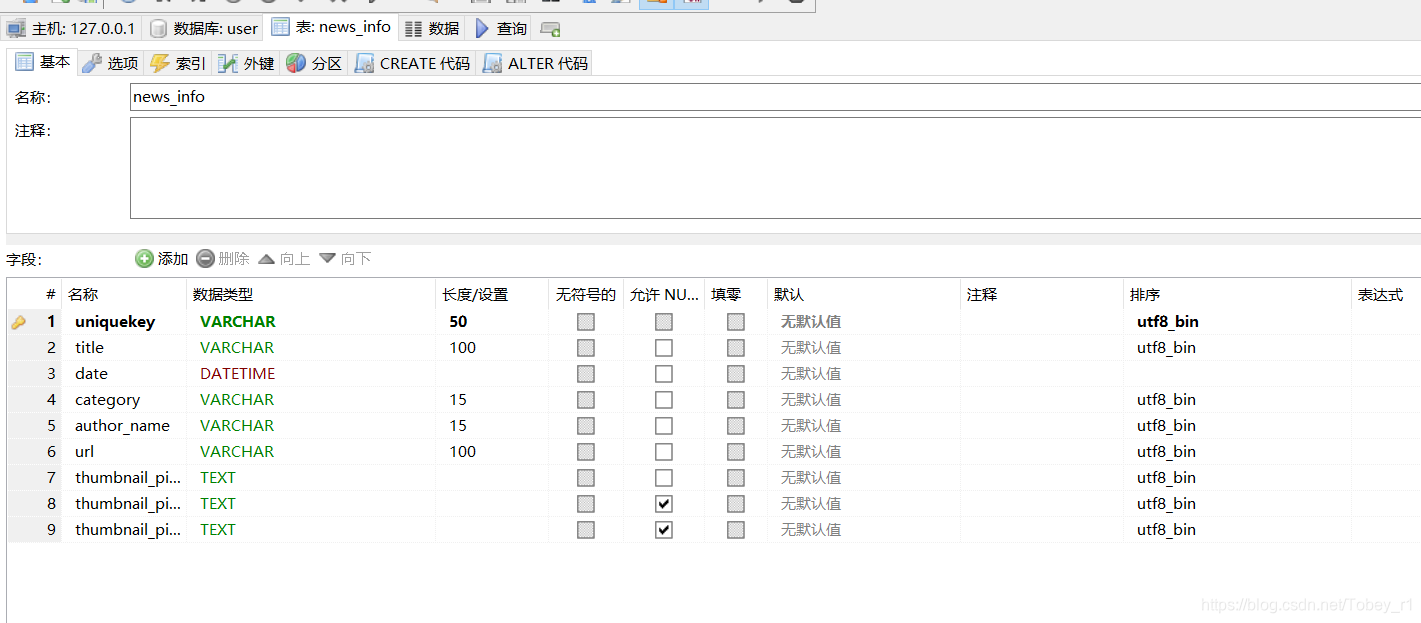Switch to host 127.0.0.1 tab
The height and width of the screenshot is (623, 1421).
click(x=71, y=28)
